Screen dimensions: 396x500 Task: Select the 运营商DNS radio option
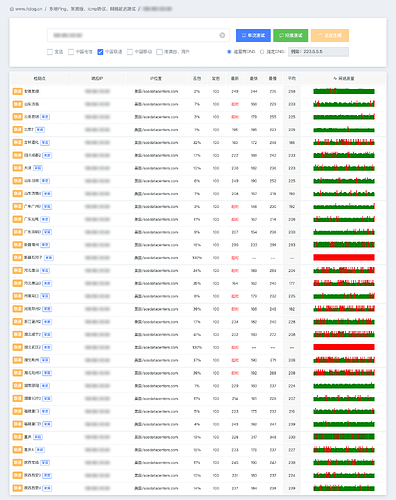click(x=229, y=52)
